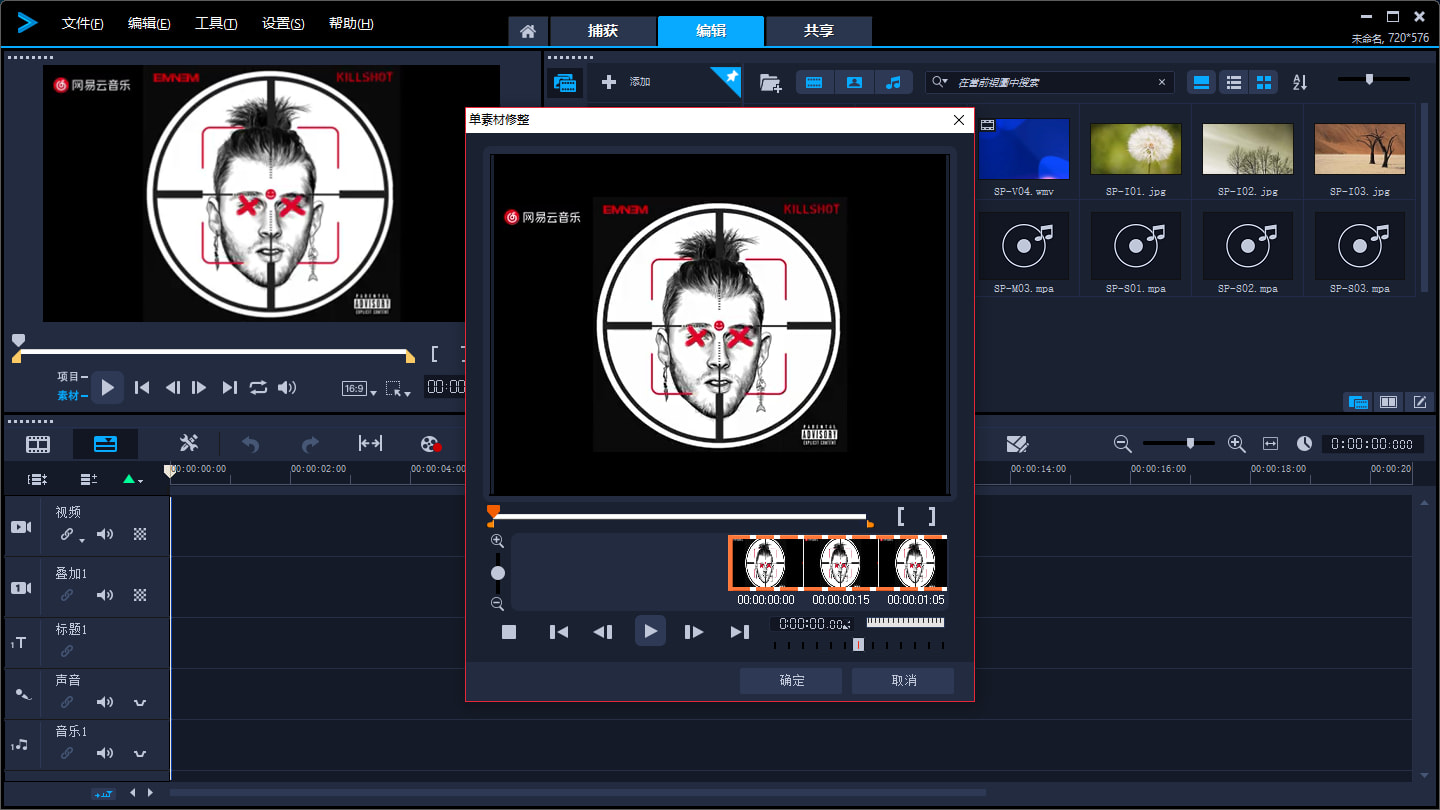Switch library to list view
This screenshot has width=1440, height=810.
pos(1234,82)
